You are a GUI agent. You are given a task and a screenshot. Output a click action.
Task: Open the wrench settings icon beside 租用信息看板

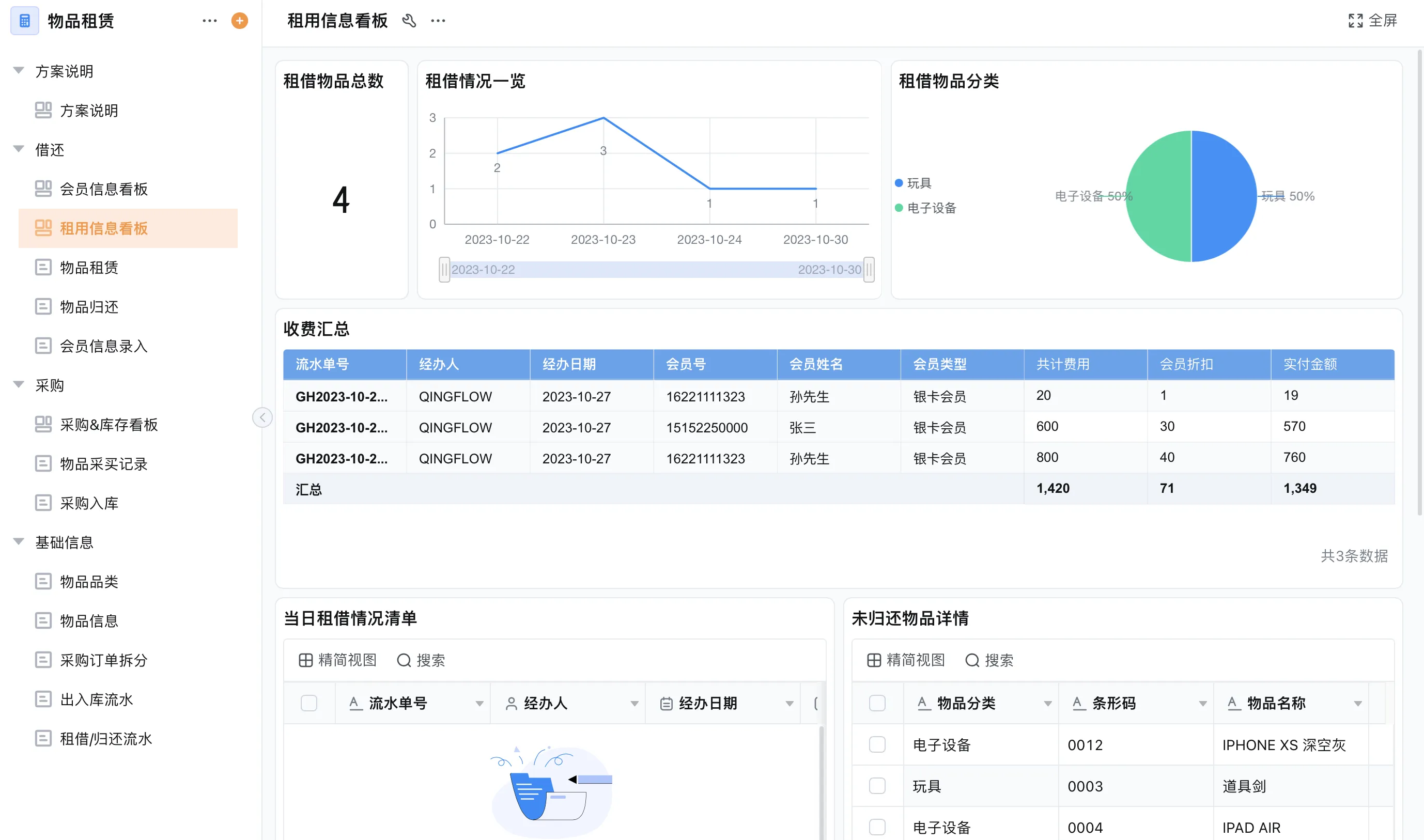click(x=409, y=21)
